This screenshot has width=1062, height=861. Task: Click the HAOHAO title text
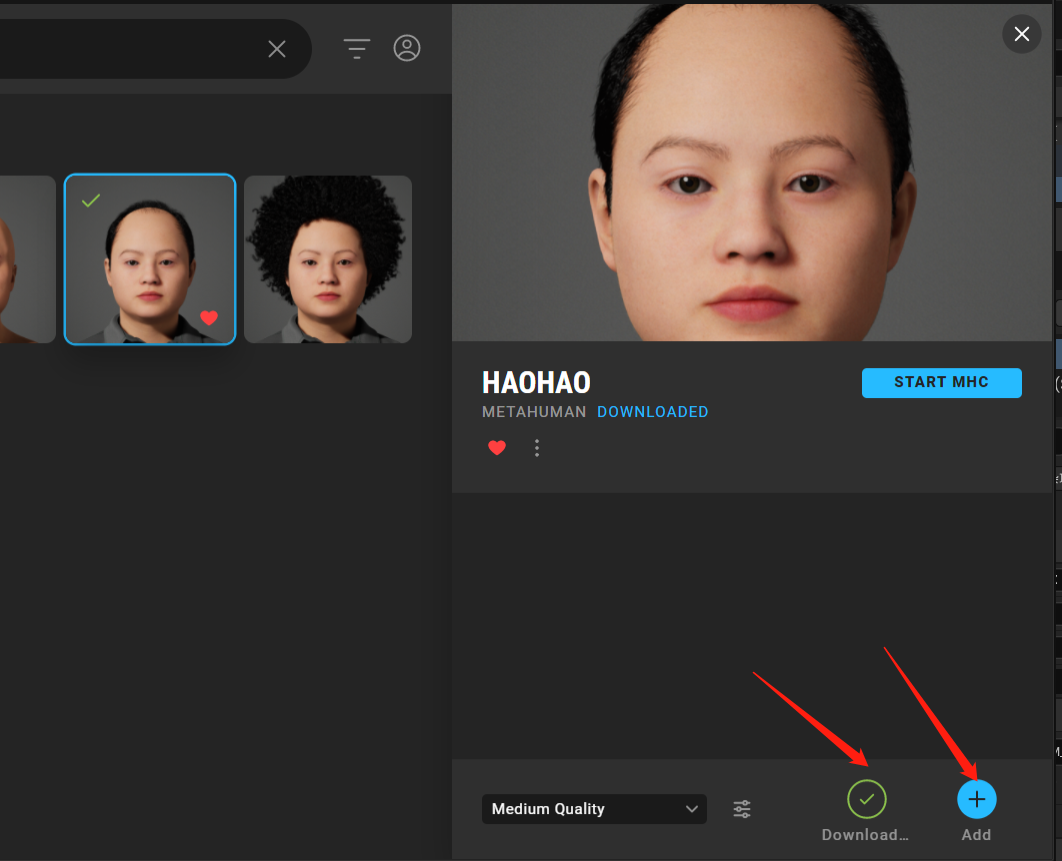point(536,383)
